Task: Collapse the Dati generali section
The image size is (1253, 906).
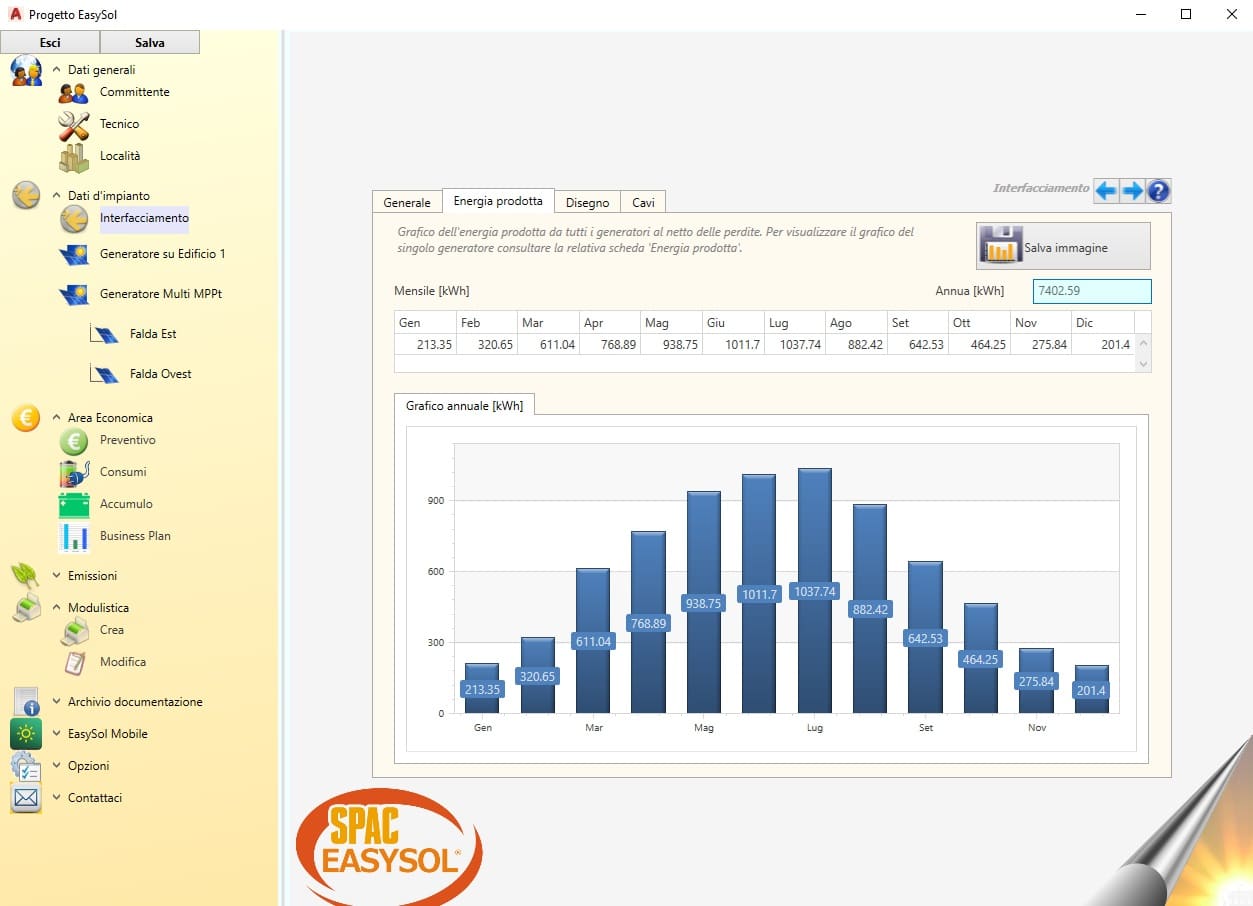Action: pos(57,70)
